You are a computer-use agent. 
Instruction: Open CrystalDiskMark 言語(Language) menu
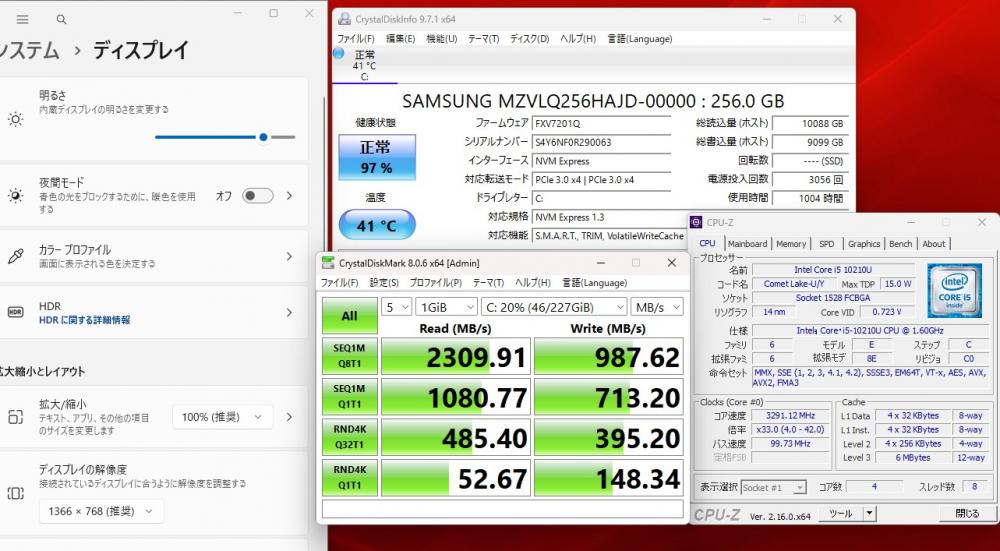coord(594,283)
